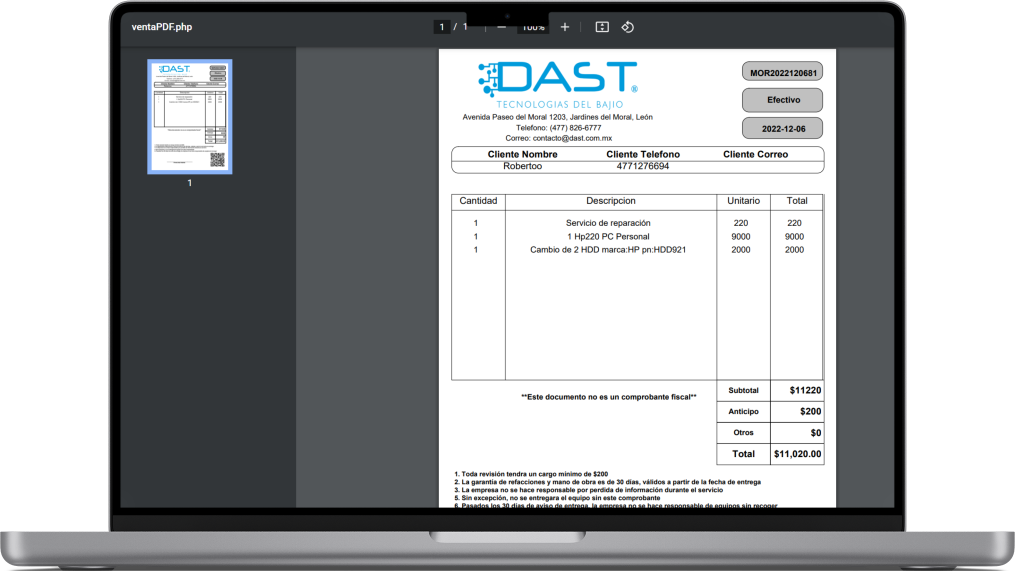Select the page 1 thumbnail
The height and width of the screenshot is (571, 1015).
click(x=190, y=117)
